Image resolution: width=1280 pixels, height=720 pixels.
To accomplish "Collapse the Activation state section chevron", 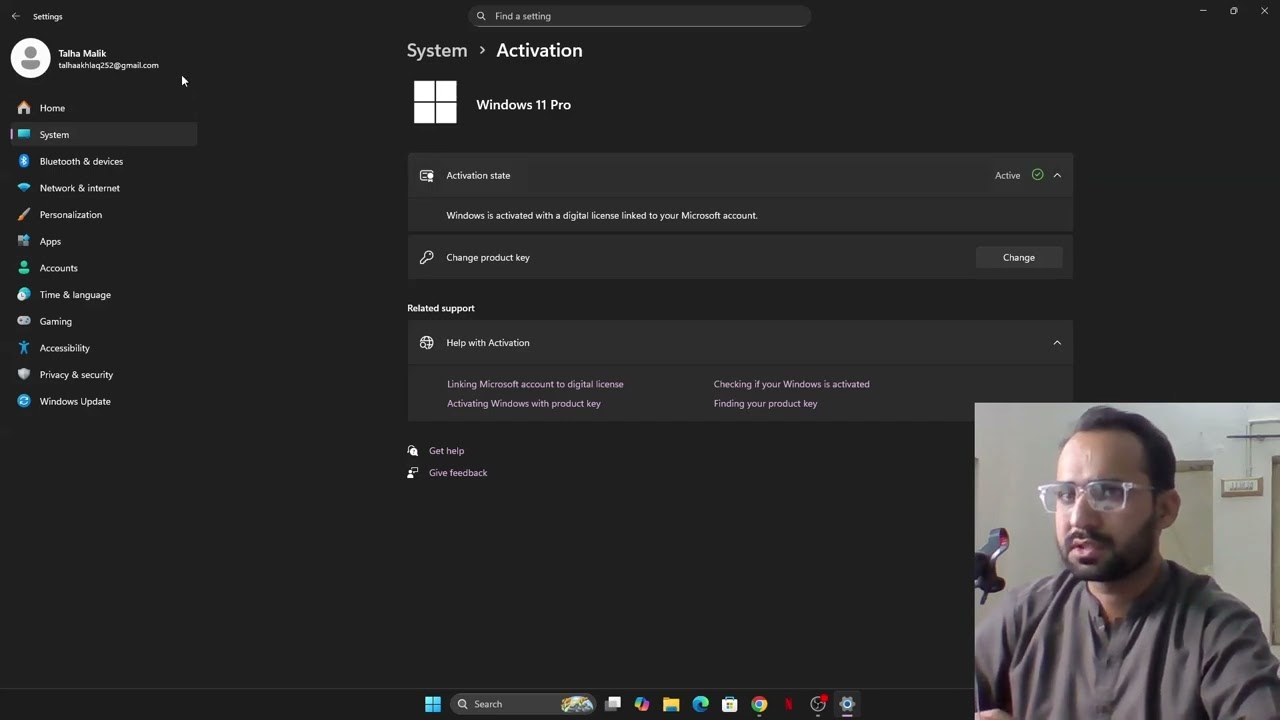I will 1057,175.
